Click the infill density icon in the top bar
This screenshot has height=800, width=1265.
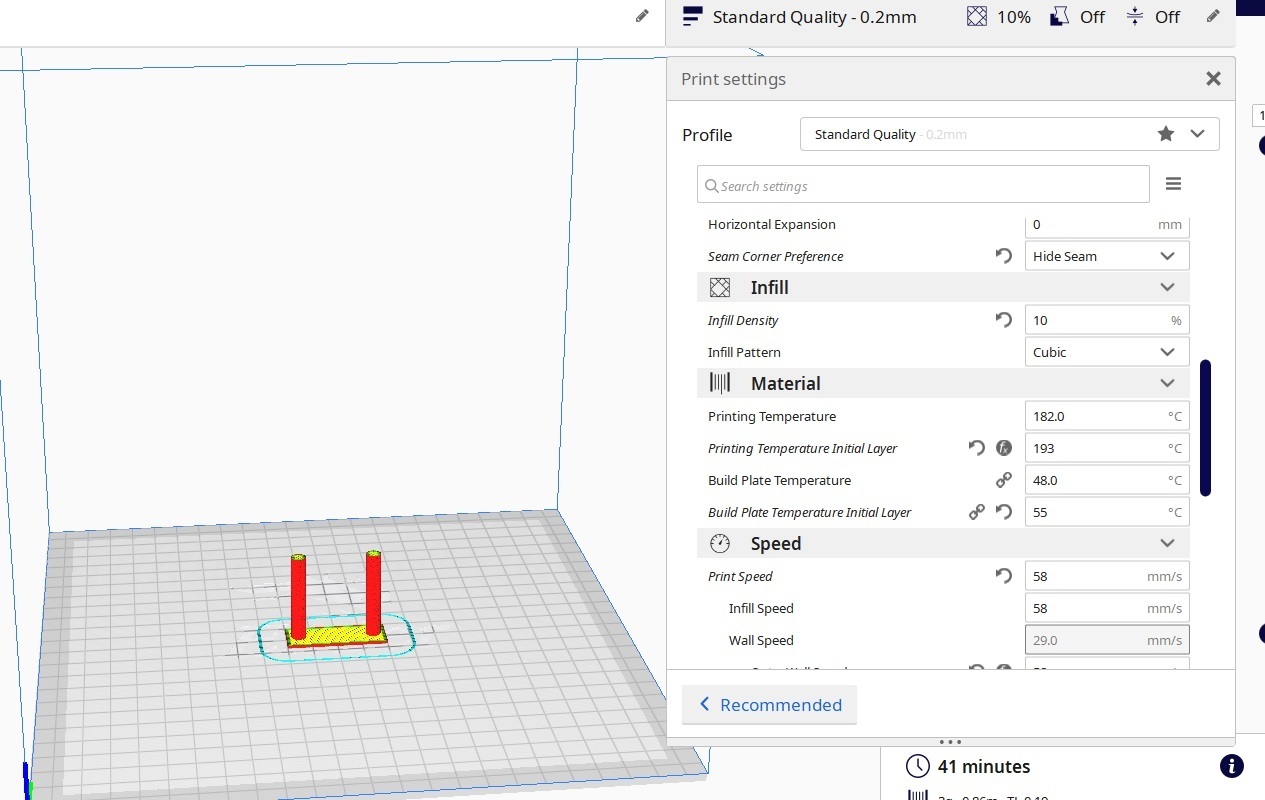click(976, 16)
